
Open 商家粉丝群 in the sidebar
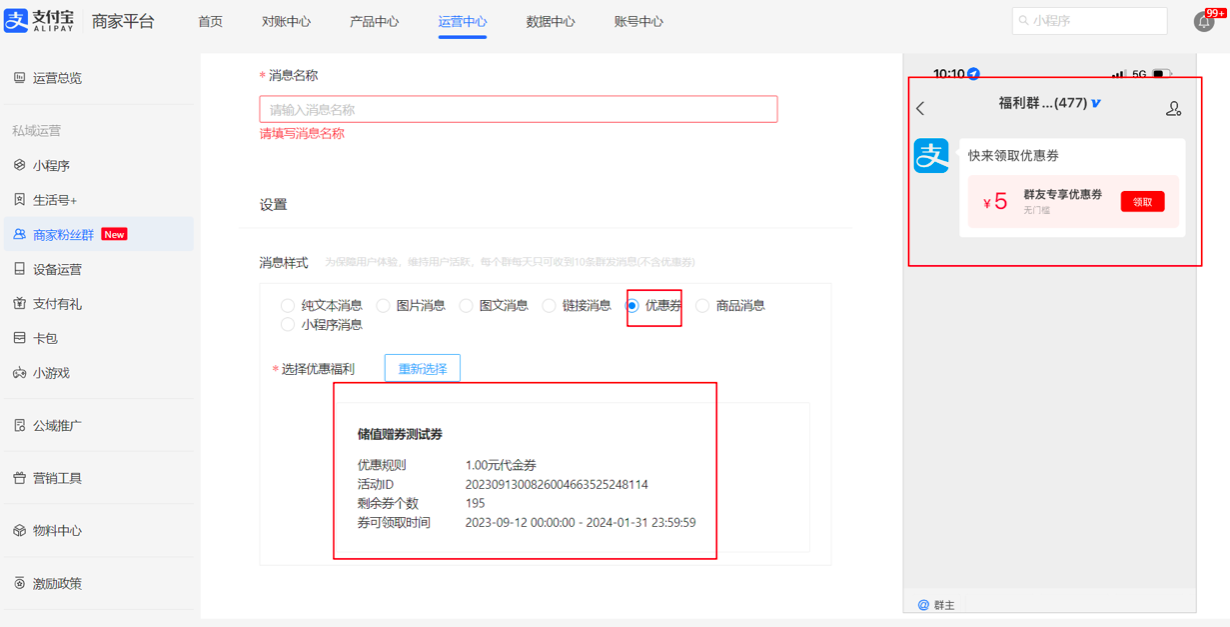[63, 234]
